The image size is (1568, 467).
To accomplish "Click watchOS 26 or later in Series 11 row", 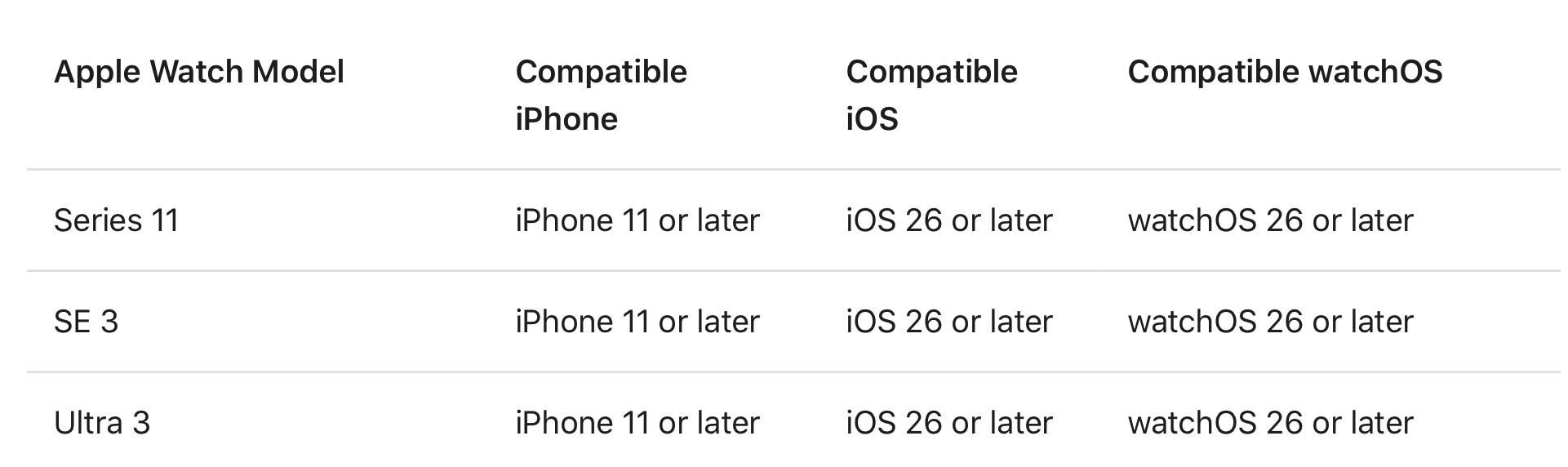I will coord(1270,220).
